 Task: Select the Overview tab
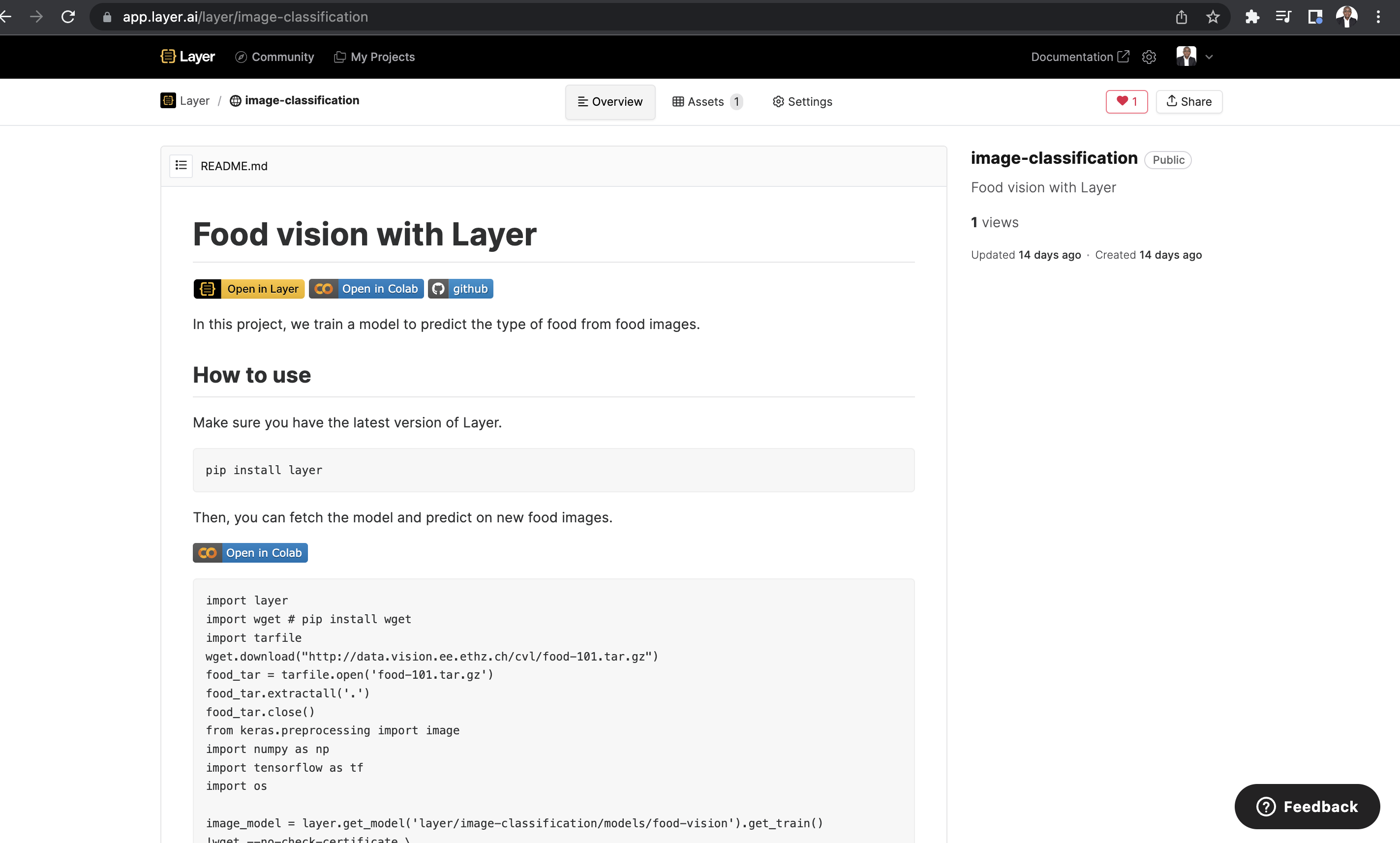click(x=609, y=102)
